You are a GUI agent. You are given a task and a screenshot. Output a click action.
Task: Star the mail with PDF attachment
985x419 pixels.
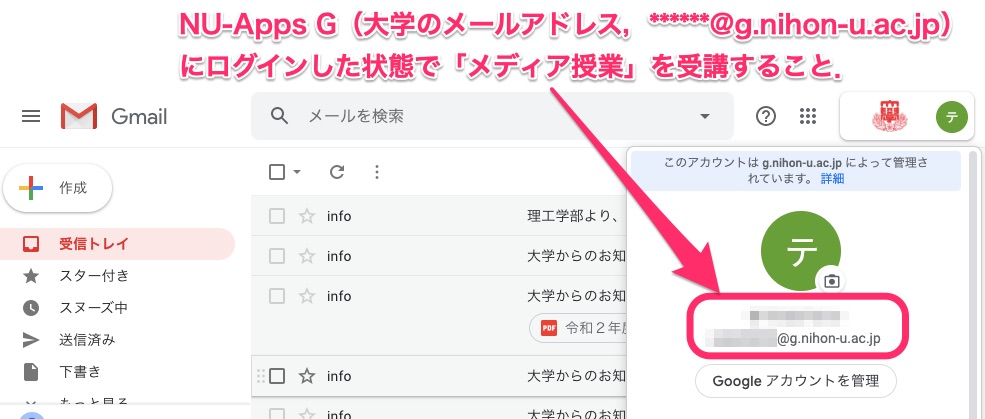(x=307, y=296)
